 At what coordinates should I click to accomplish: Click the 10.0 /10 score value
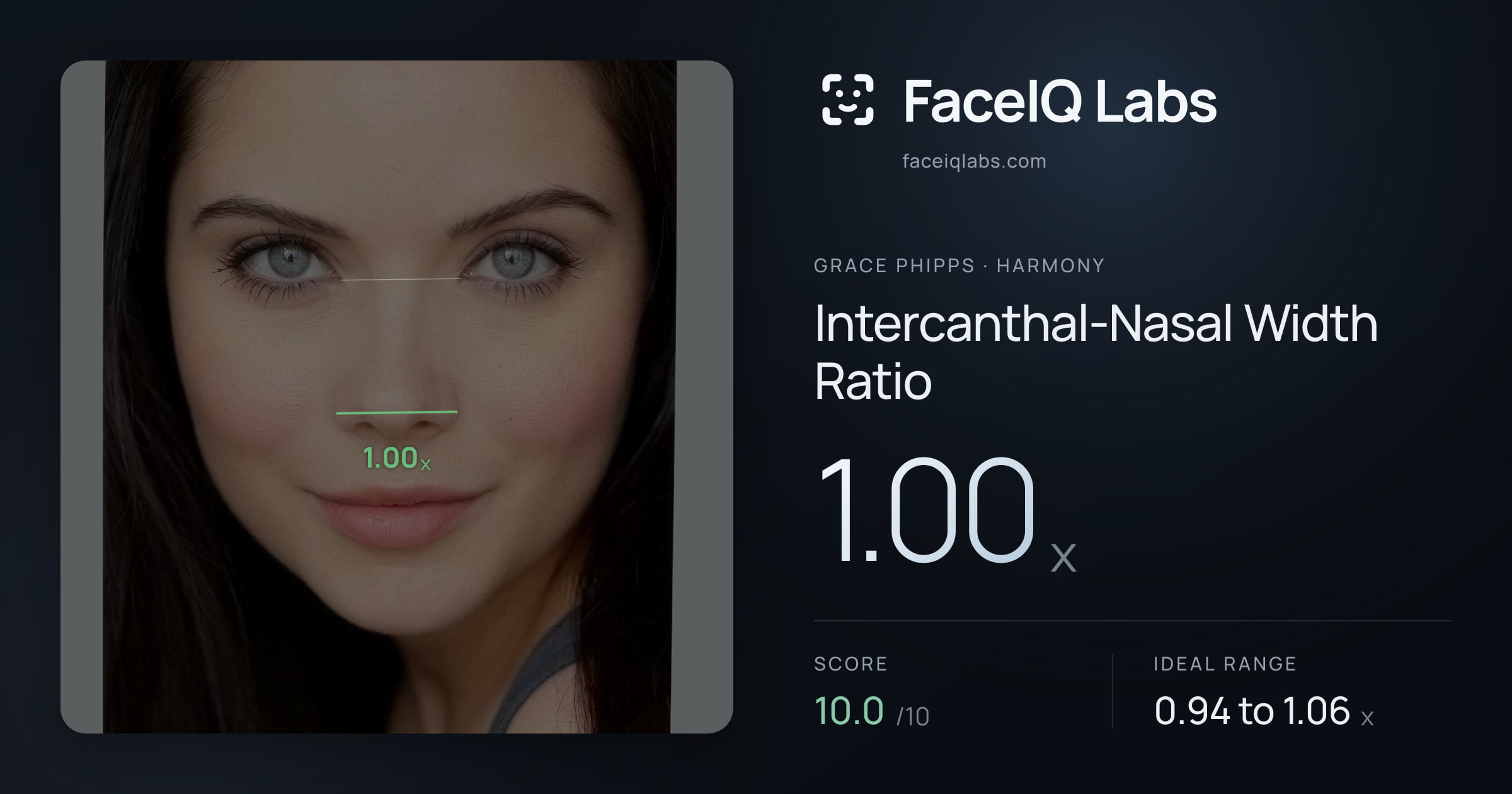click(x=871, y=711)
